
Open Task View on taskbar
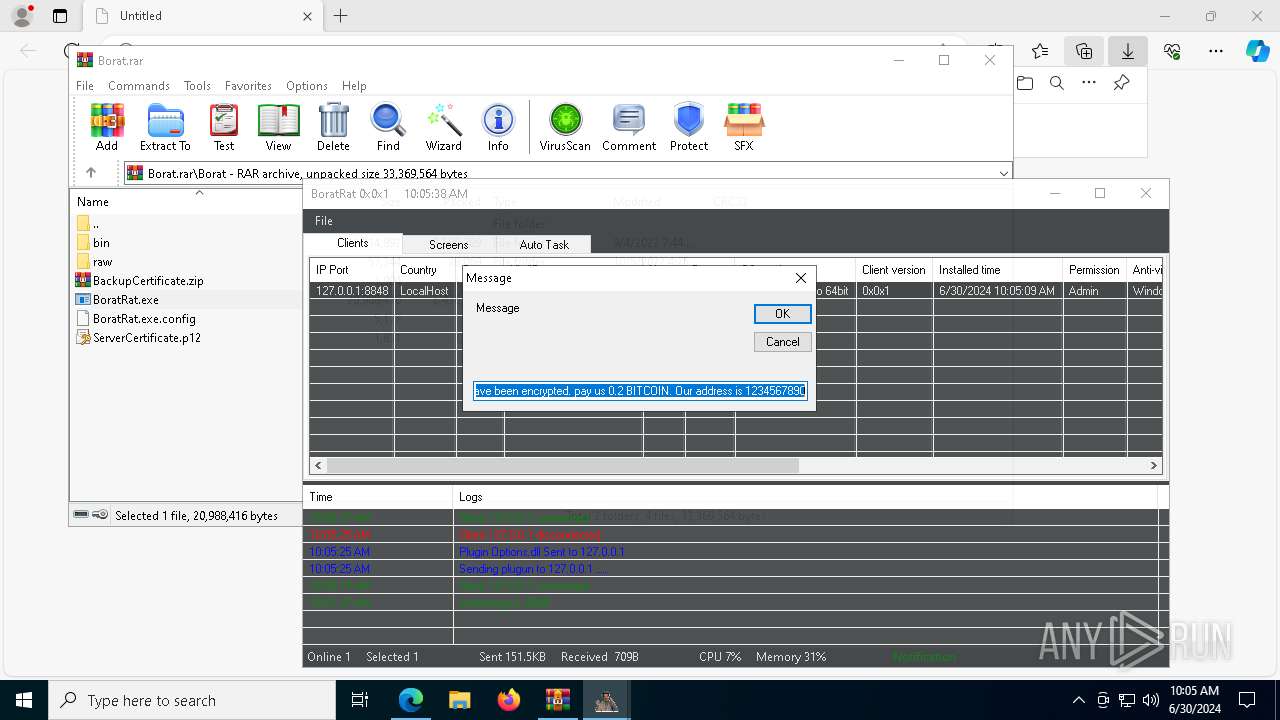click(361, 700)
